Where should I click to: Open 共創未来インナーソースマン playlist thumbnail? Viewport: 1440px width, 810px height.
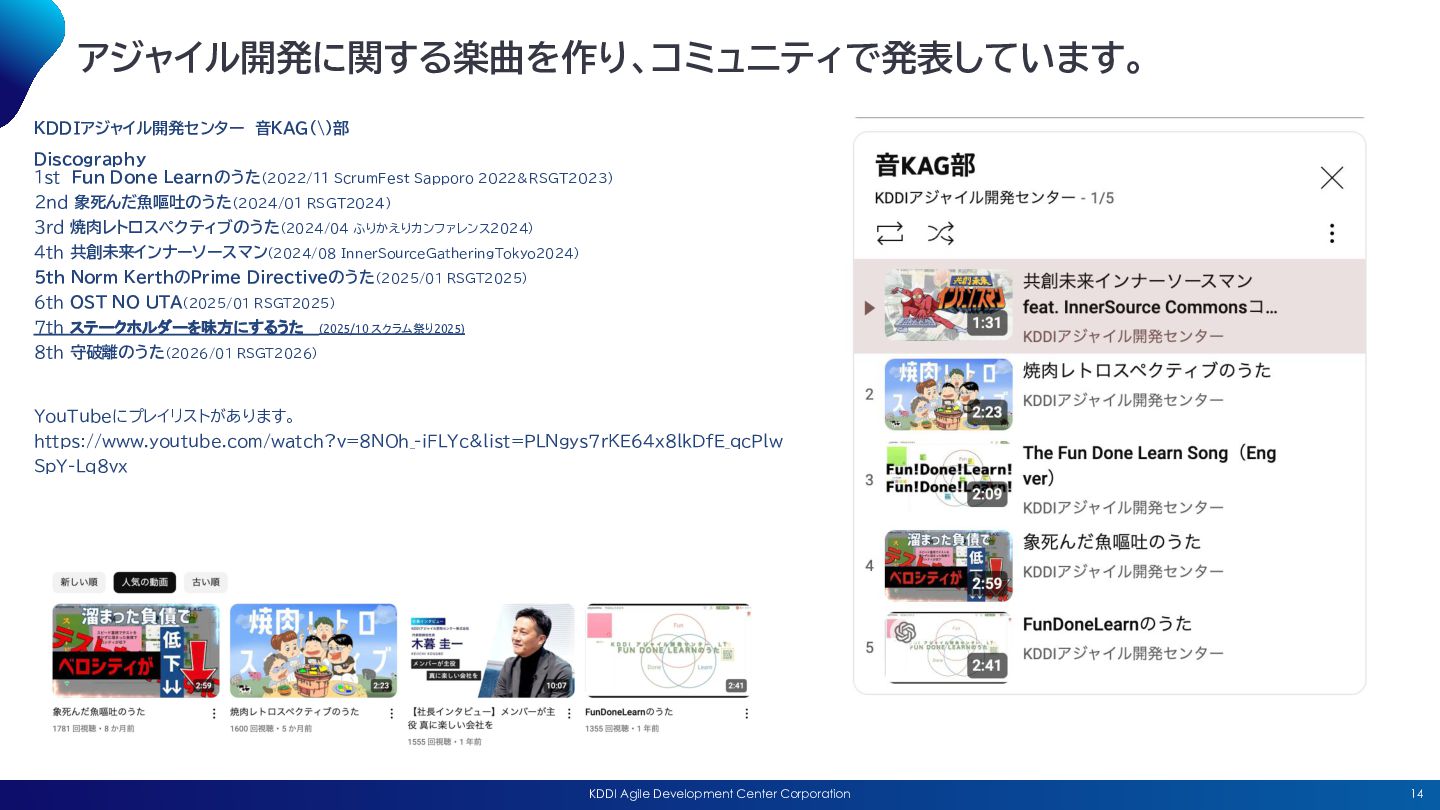click(948, 305)
